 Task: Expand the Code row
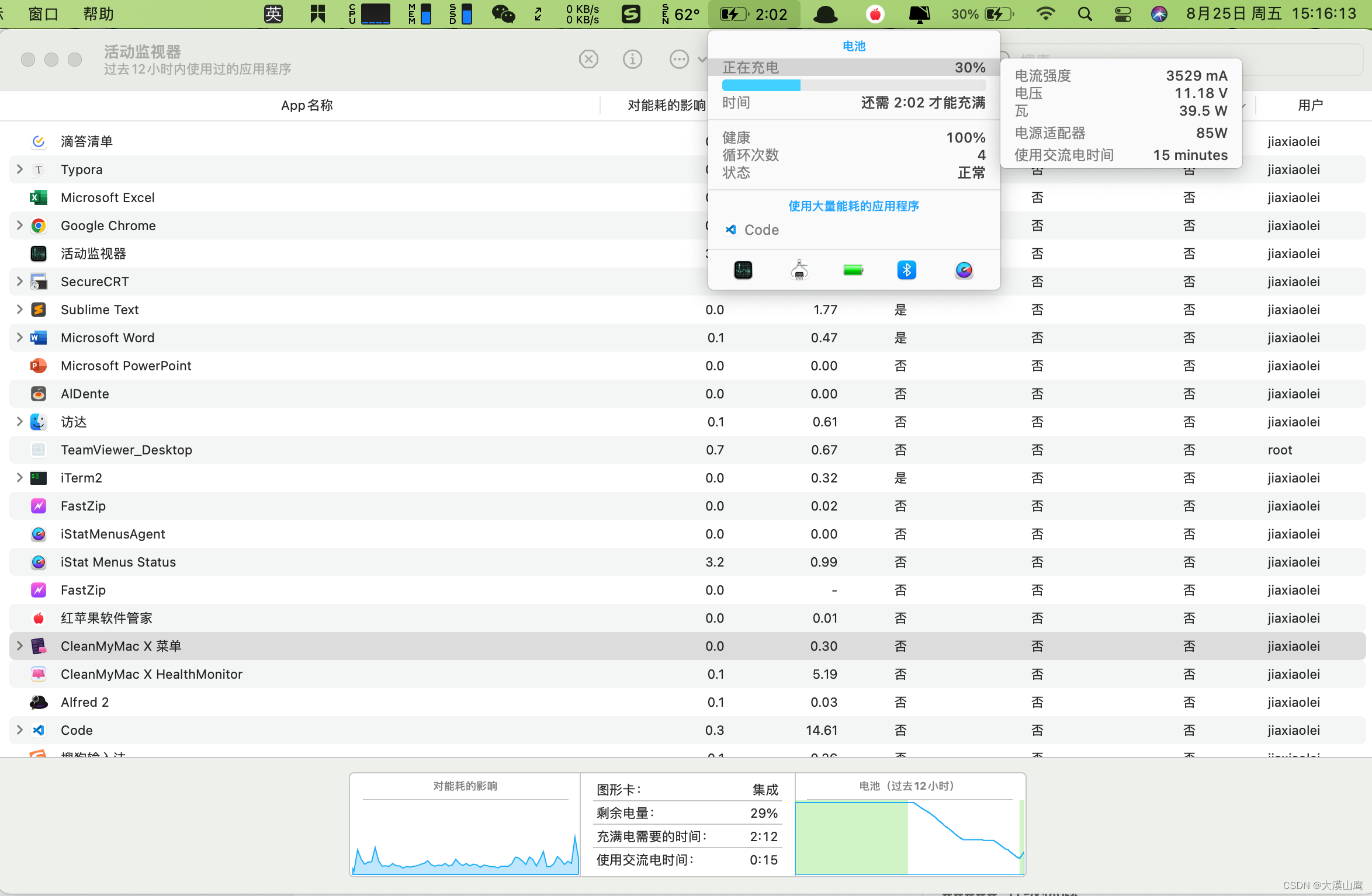19,730
